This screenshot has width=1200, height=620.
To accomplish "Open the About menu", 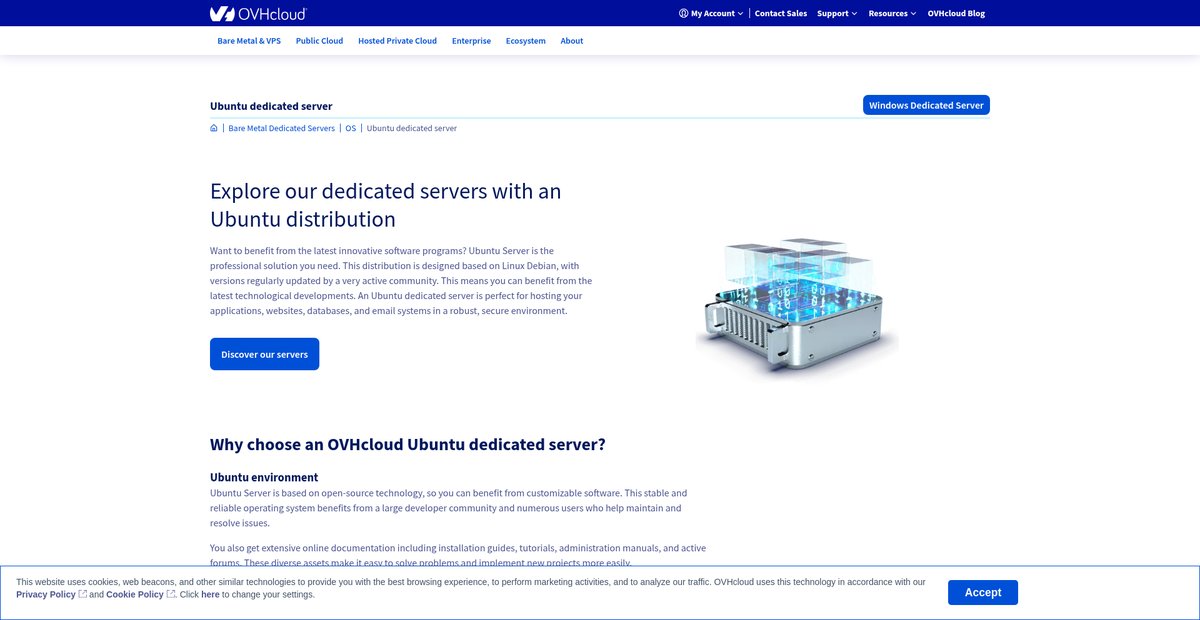I will pyautogui.click(x=572, y=41).
